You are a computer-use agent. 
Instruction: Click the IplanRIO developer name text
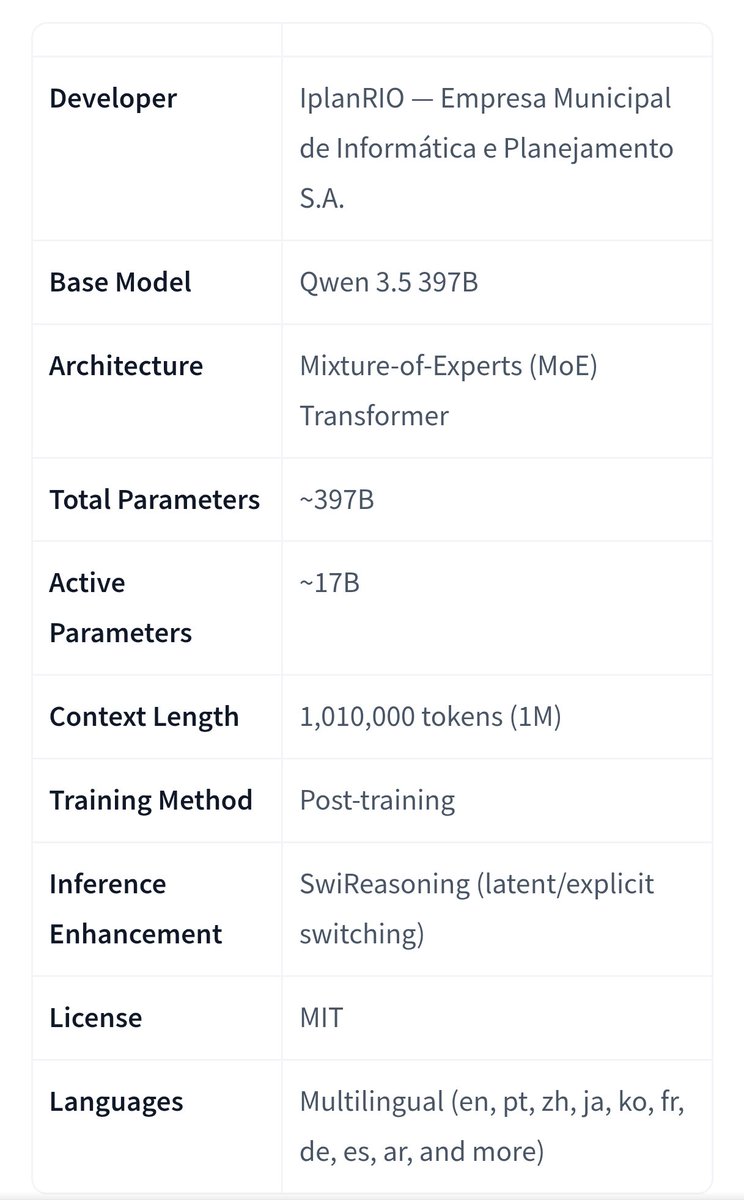486,148
